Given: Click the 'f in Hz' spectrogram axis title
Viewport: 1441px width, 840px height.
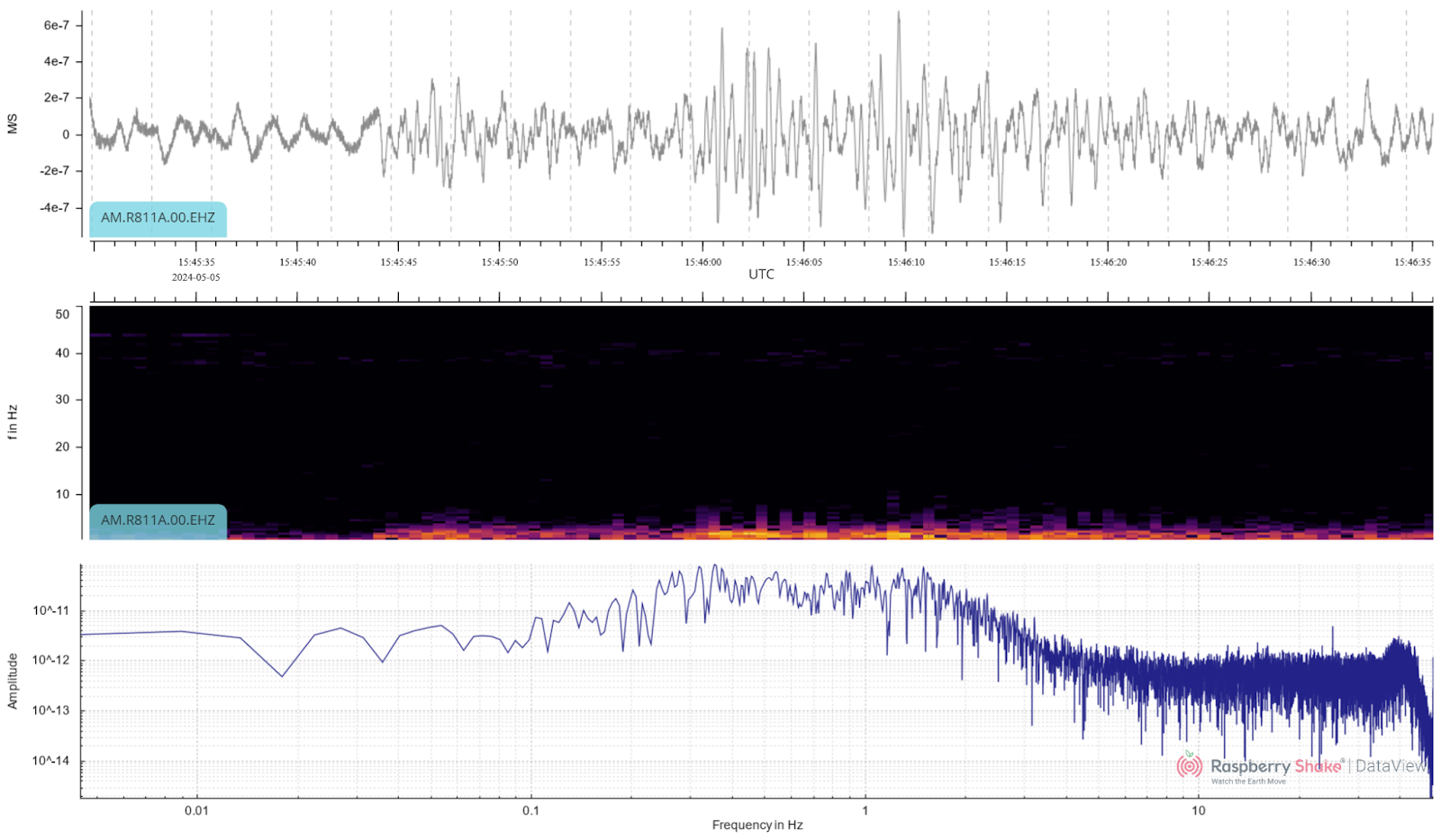Looking at the screenshot, I should (x=13, y=421).
